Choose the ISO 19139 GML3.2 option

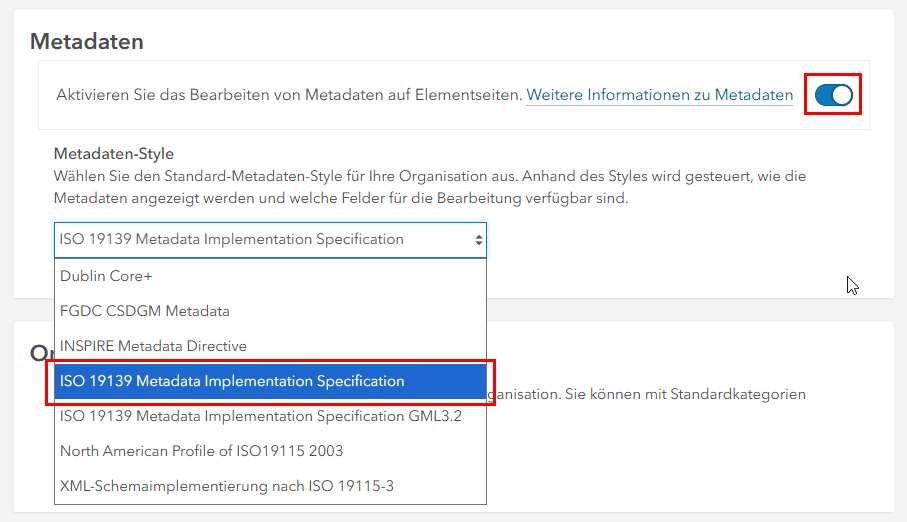260,416
